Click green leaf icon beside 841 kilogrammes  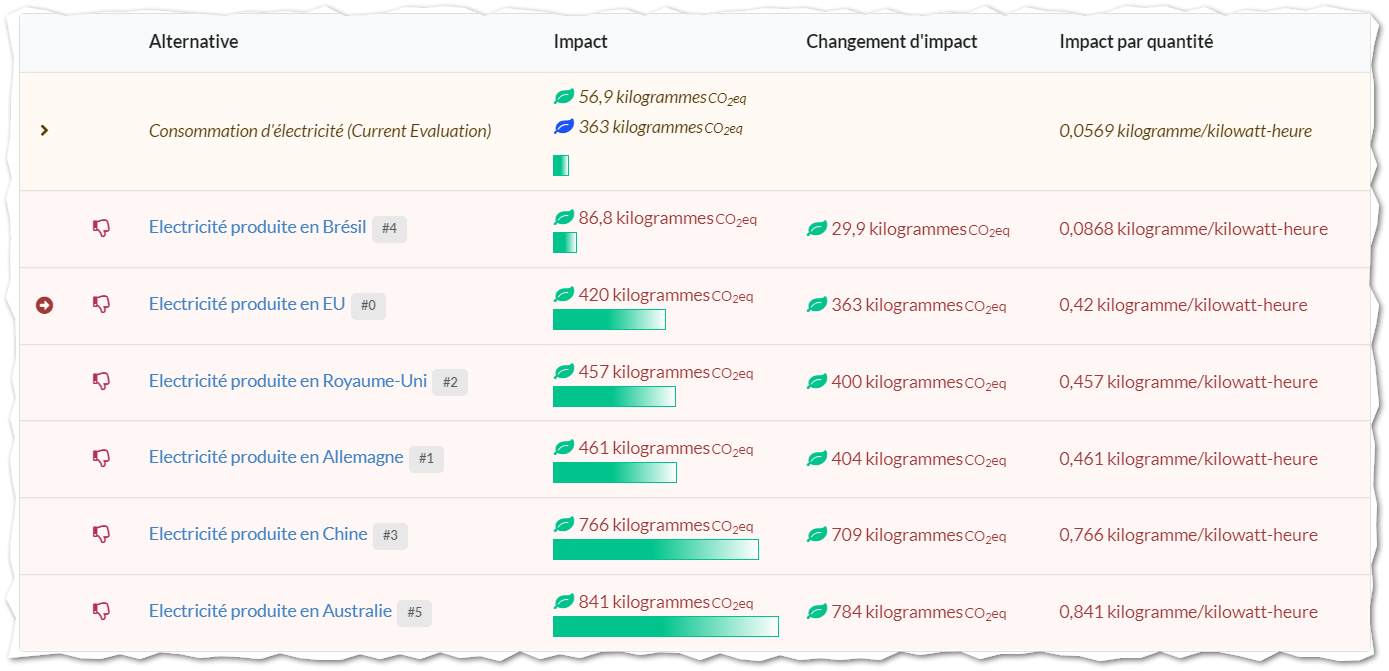(x=564, y=602)
